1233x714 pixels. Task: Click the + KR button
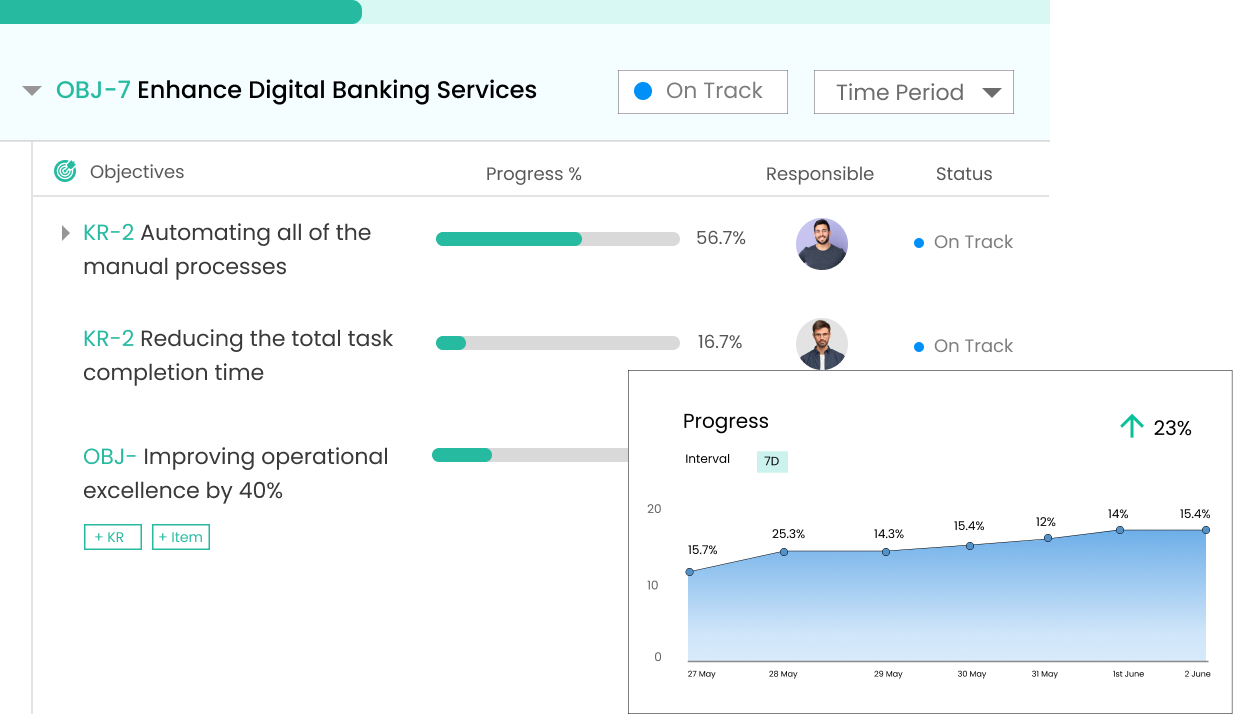coord(112,537)
